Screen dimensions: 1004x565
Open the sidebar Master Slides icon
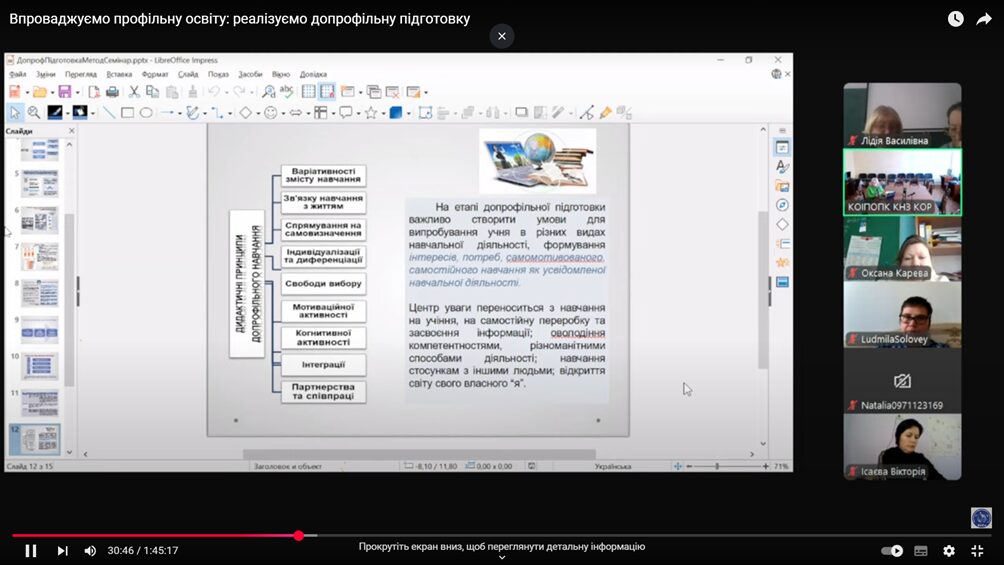tap(782, 282)
